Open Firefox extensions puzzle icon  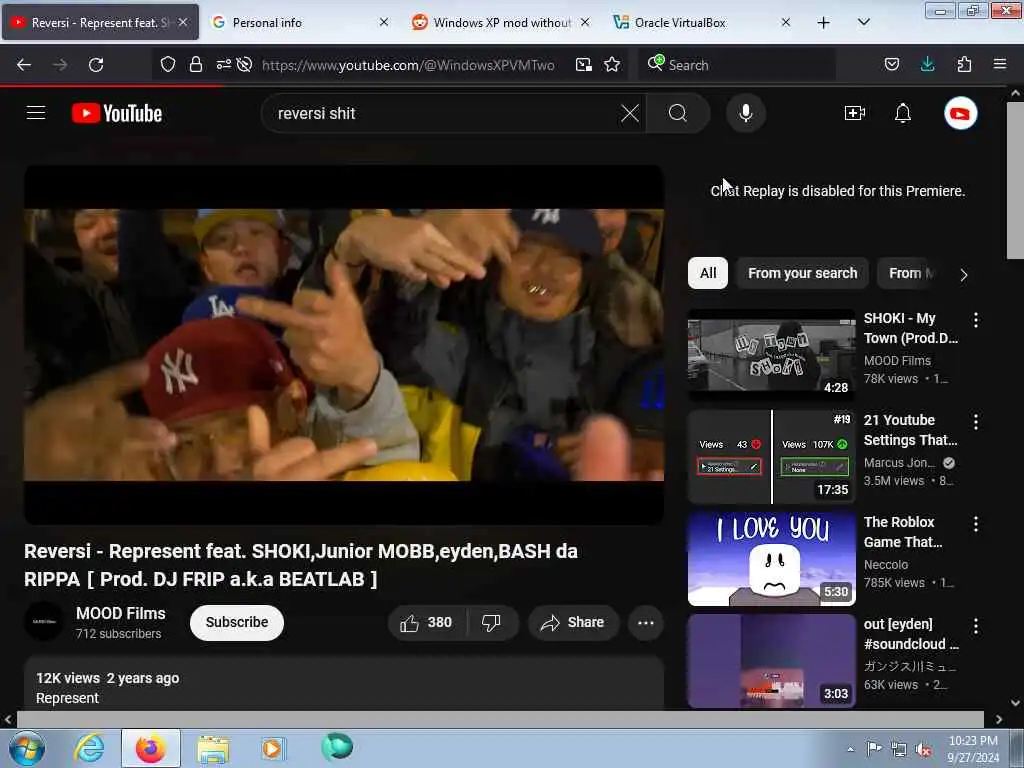(x=964, y=64)
